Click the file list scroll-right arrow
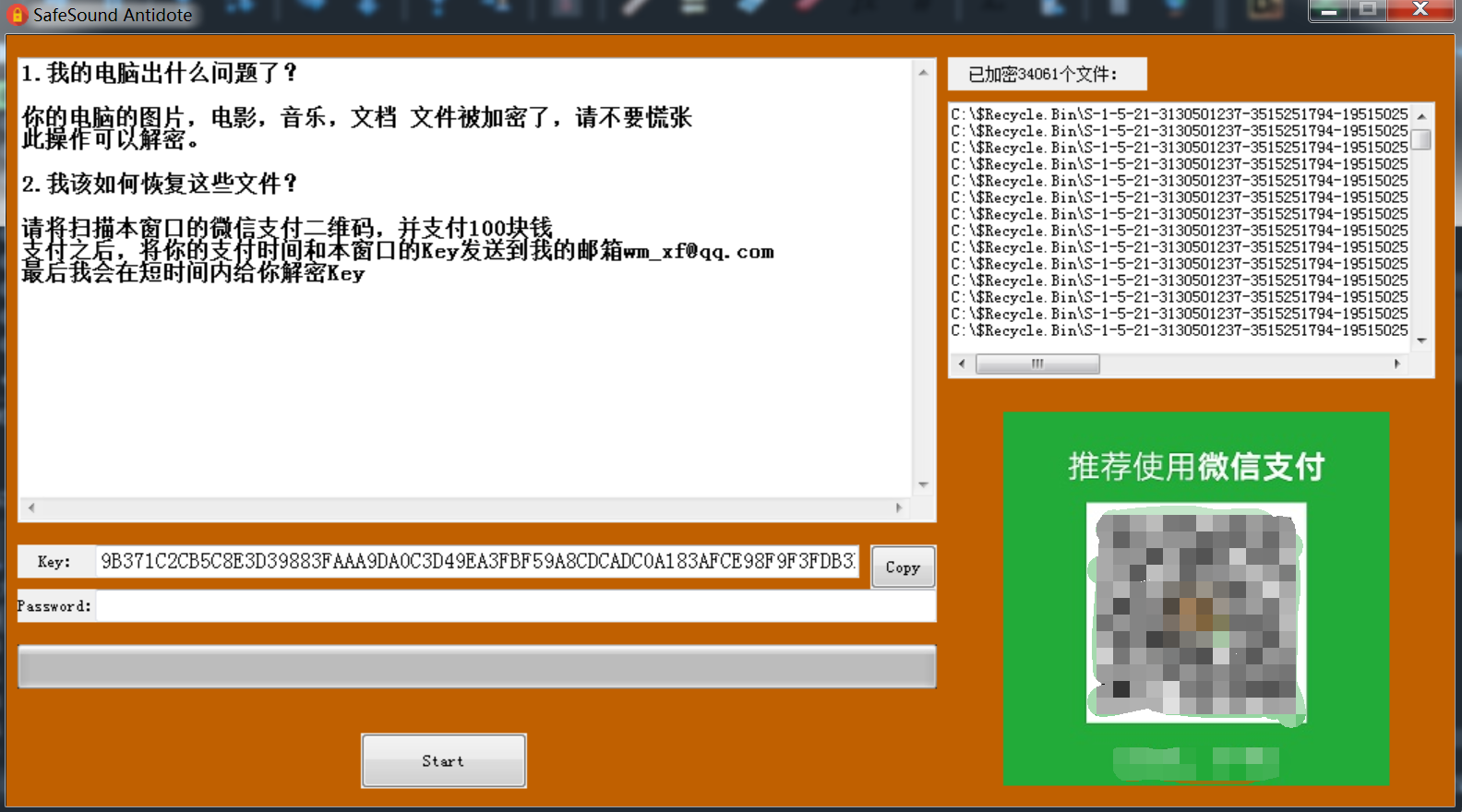This screenshot has height=812, width=1462. coord(1397,364)
